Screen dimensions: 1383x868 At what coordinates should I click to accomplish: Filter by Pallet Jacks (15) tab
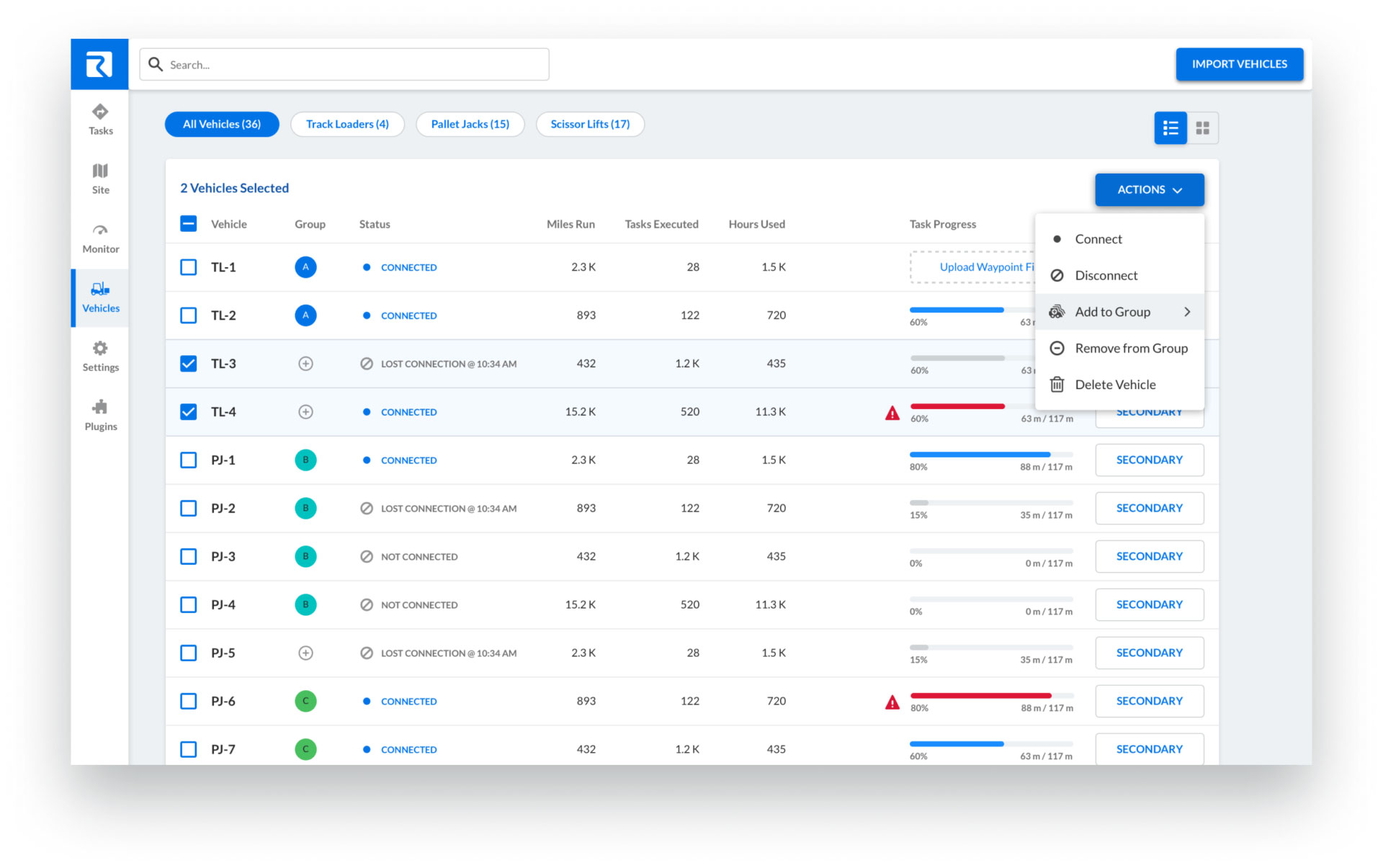tap(470, 124)
